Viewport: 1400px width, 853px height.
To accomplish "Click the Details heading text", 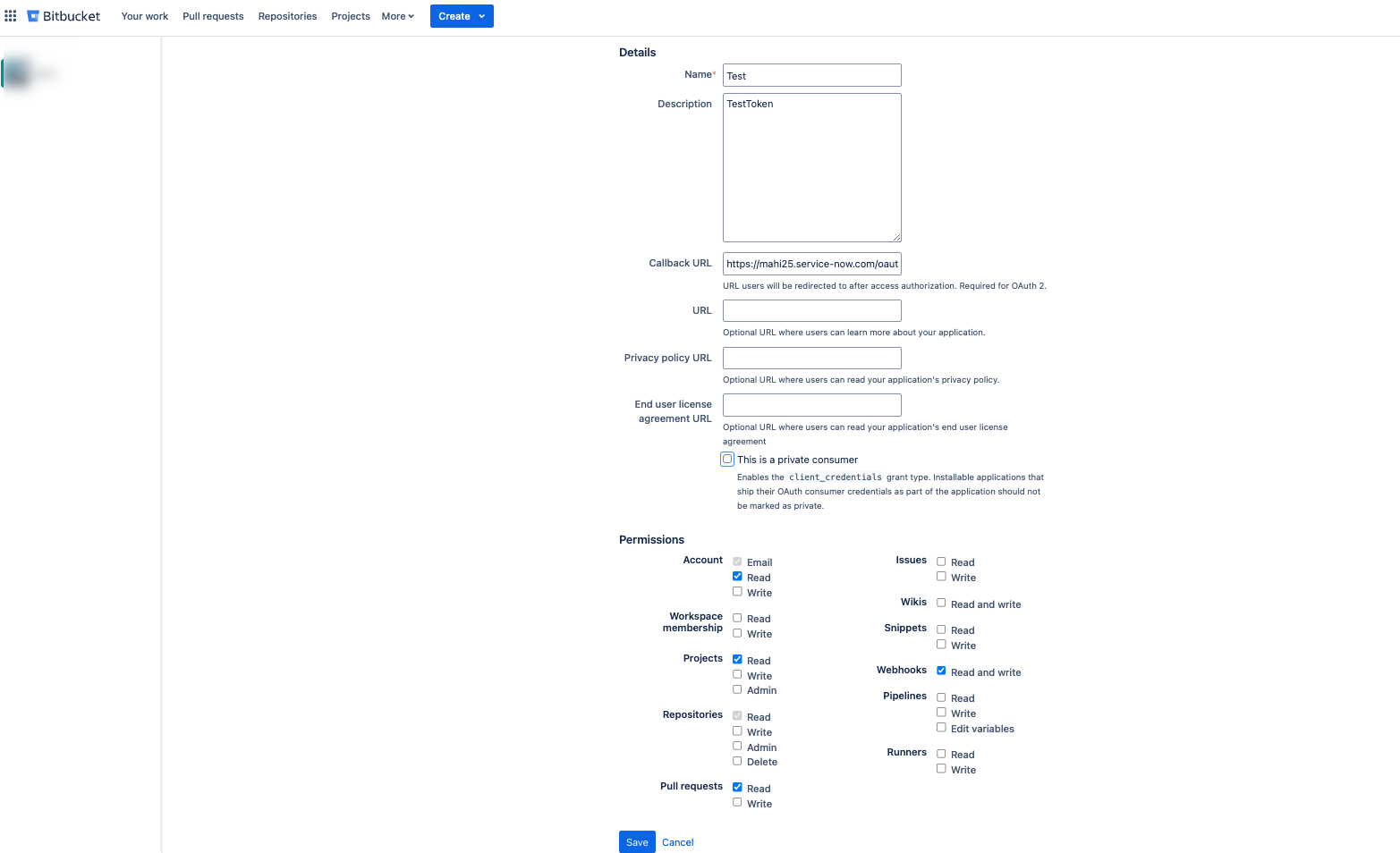I will pyautogui.click(x=637, y=52).
